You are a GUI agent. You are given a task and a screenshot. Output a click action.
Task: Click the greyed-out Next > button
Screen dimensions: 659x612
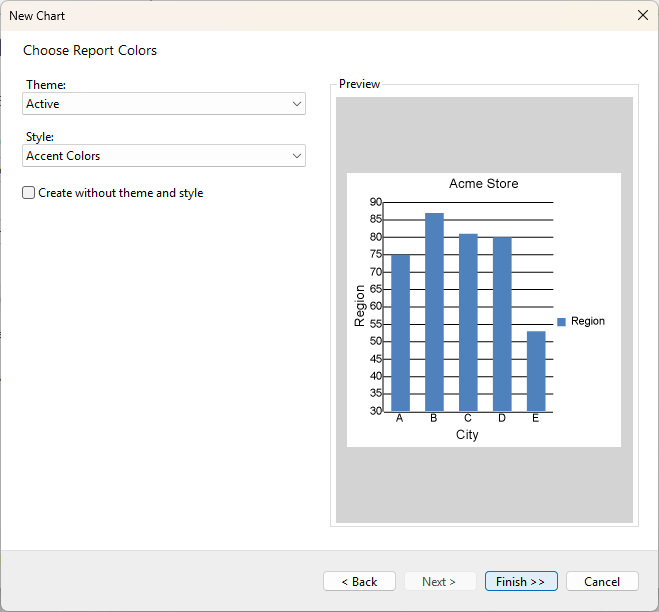[440, 581]
